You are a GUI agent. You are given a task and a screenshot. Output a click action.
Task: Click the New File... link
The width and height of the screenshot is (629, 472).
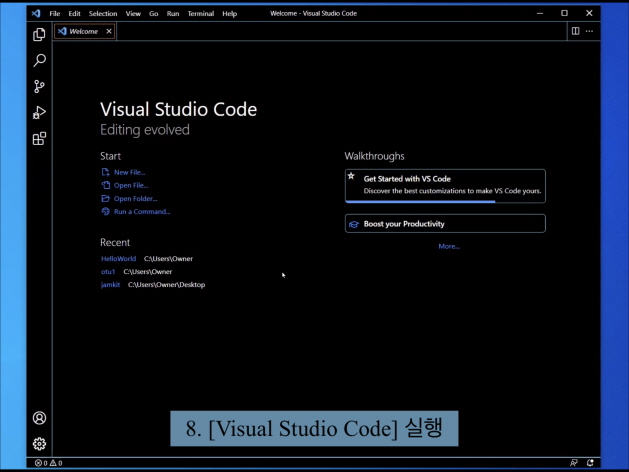click(129, 172)
